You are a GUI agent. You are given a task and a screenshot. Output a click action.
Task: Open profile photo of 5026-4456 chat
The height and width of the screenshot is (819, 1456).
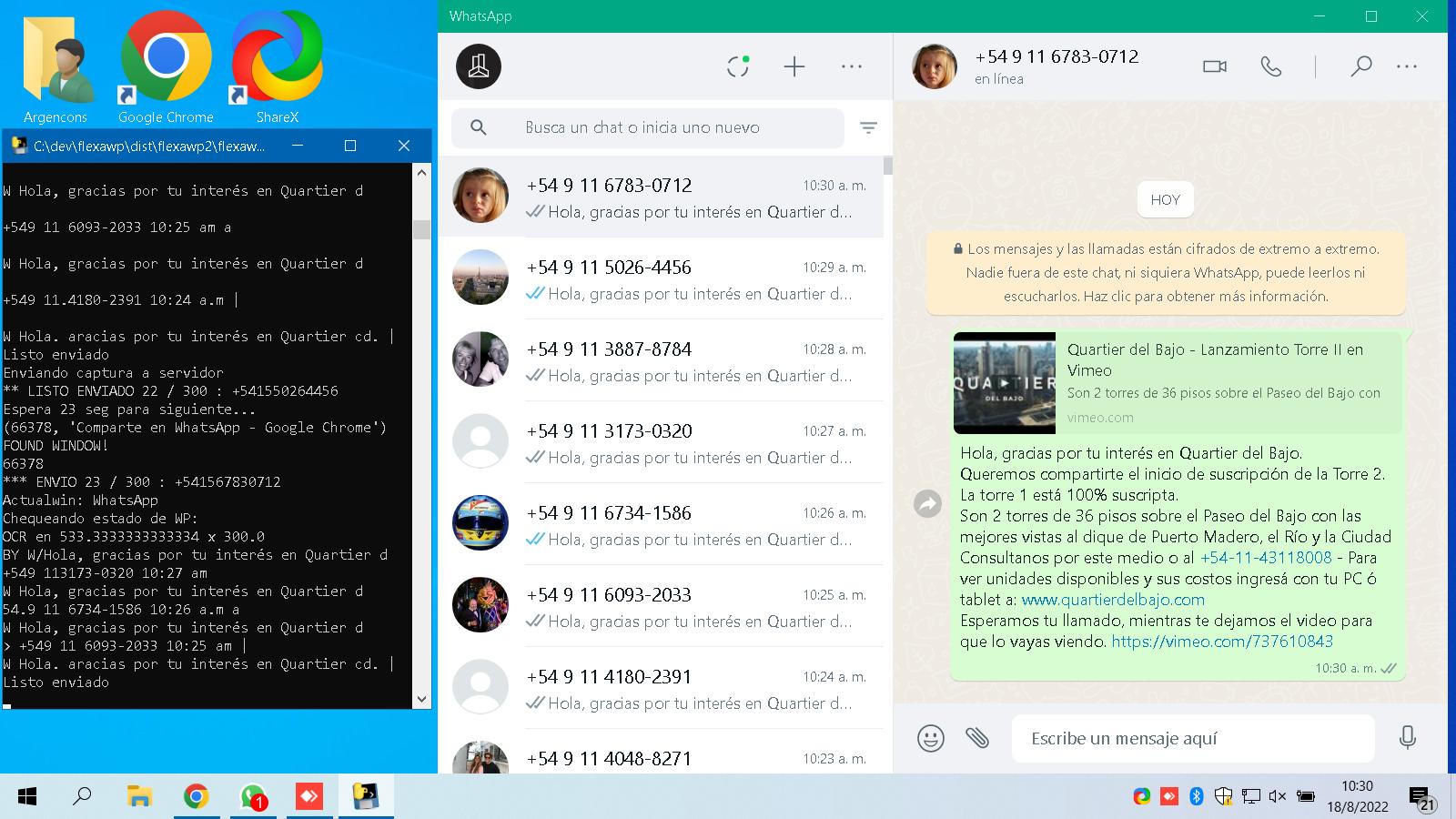click(x=480, y=278)
